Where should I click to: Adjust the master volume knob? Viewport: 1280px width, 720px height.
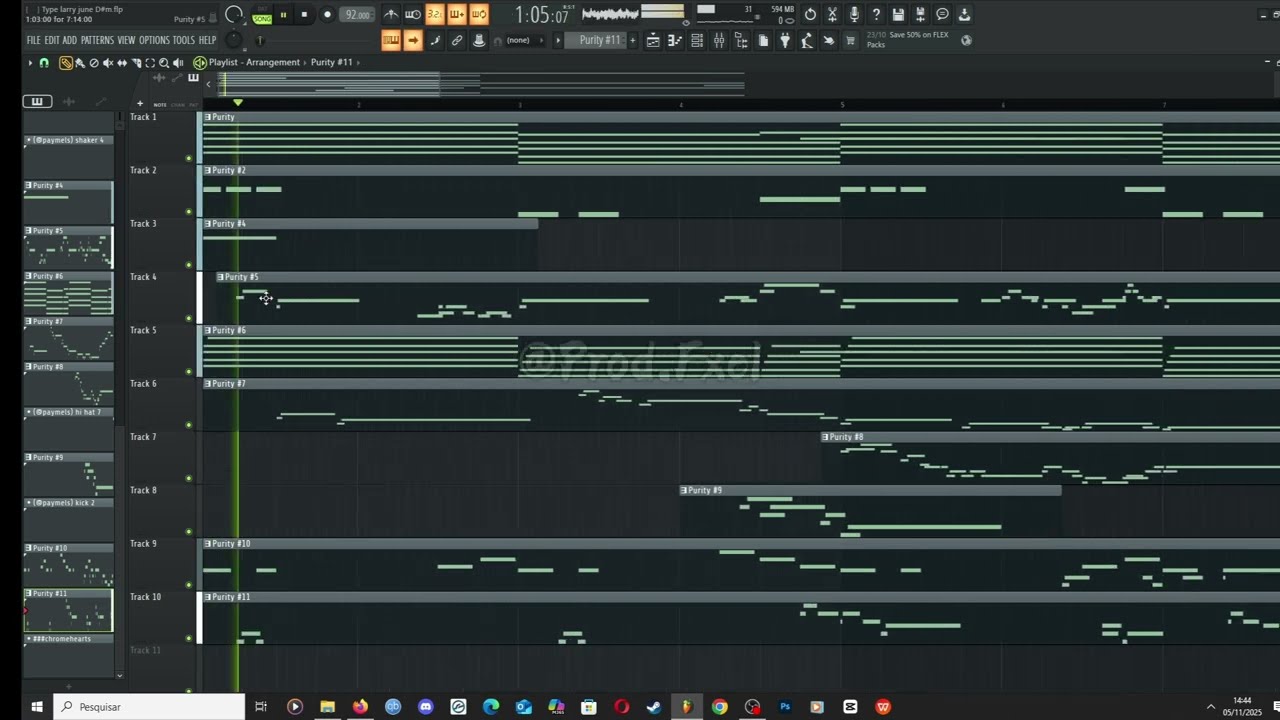click(x=233, y=15)
